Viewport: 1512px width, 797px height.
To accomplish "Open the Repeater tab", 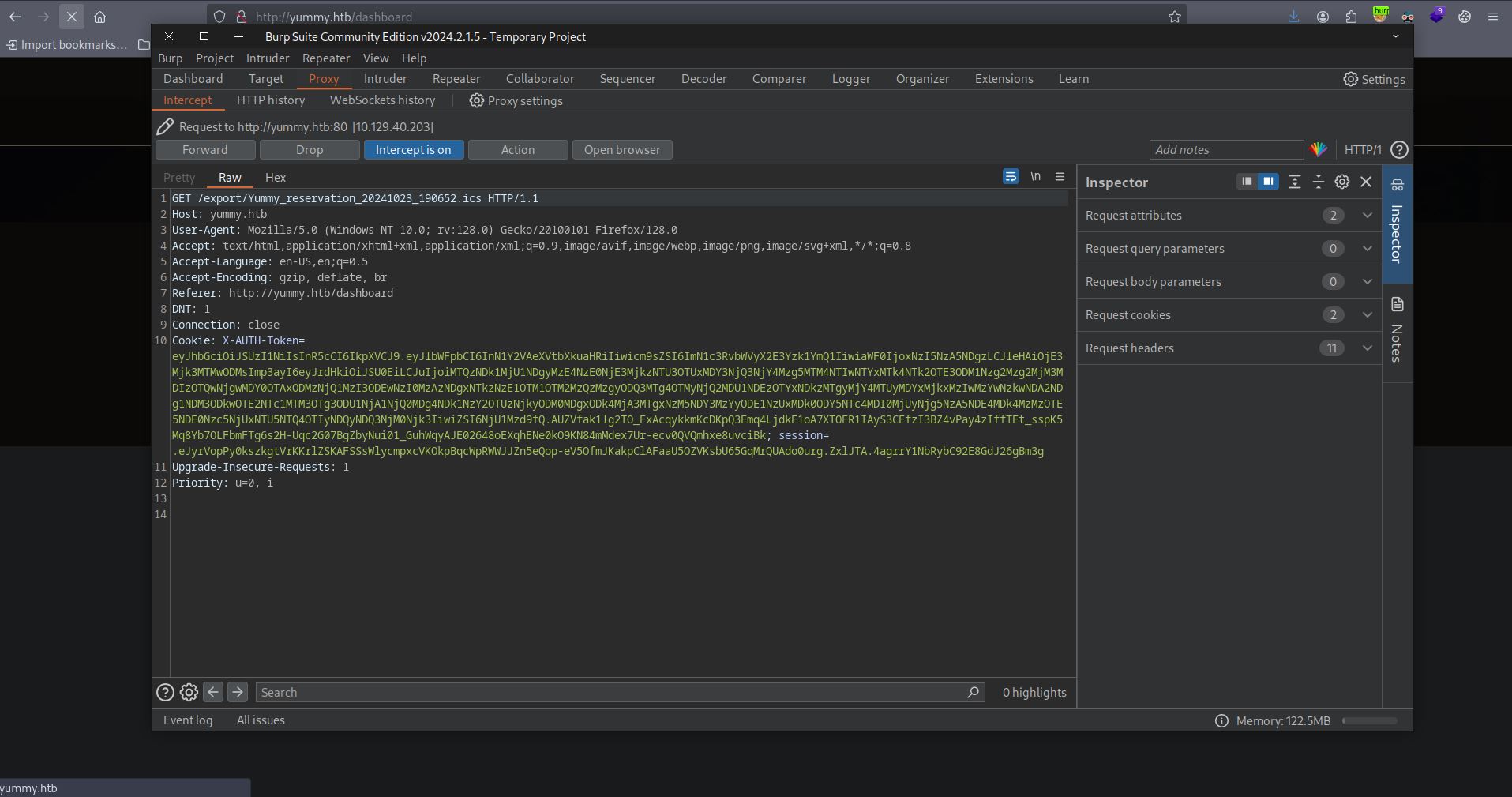I will (x=456, y=79).
